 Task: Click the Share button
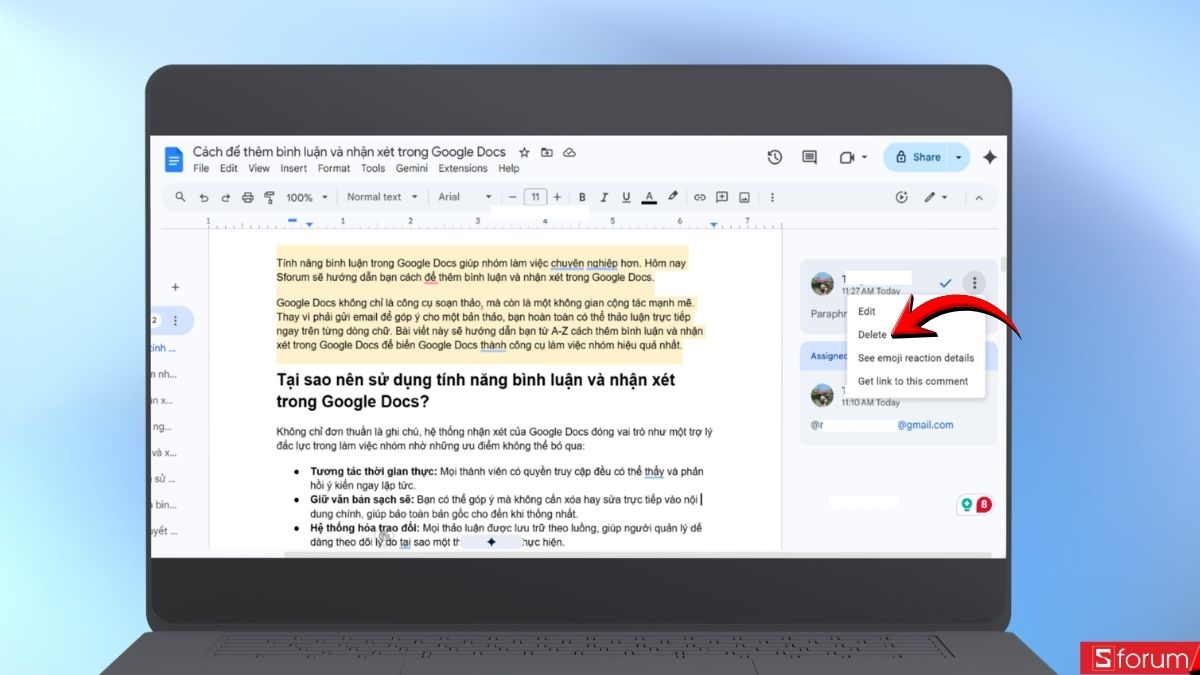917,157
